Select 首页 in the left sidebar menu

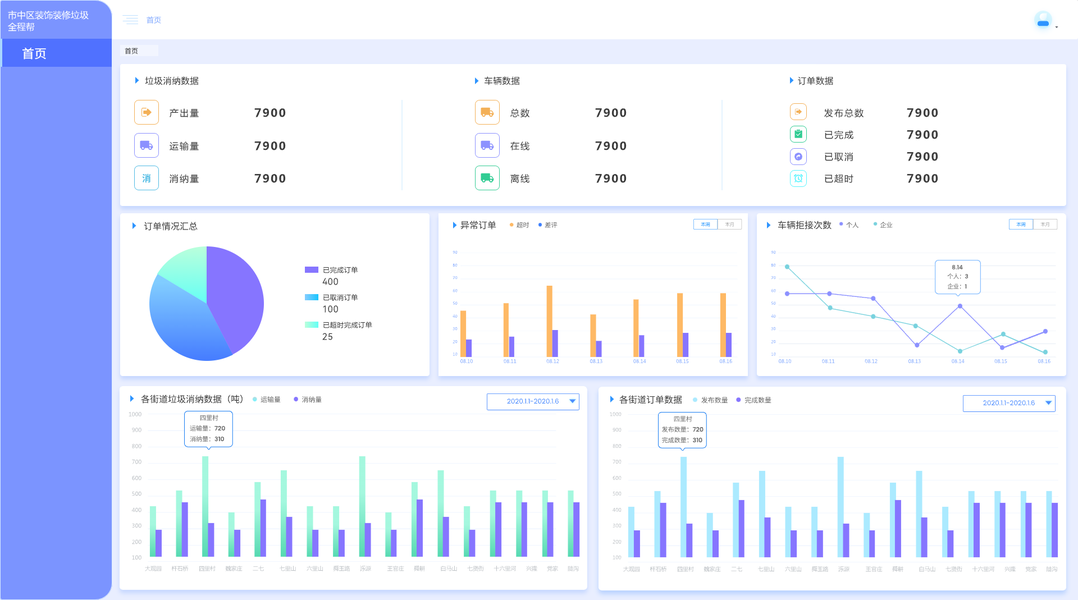pos(56,53)
